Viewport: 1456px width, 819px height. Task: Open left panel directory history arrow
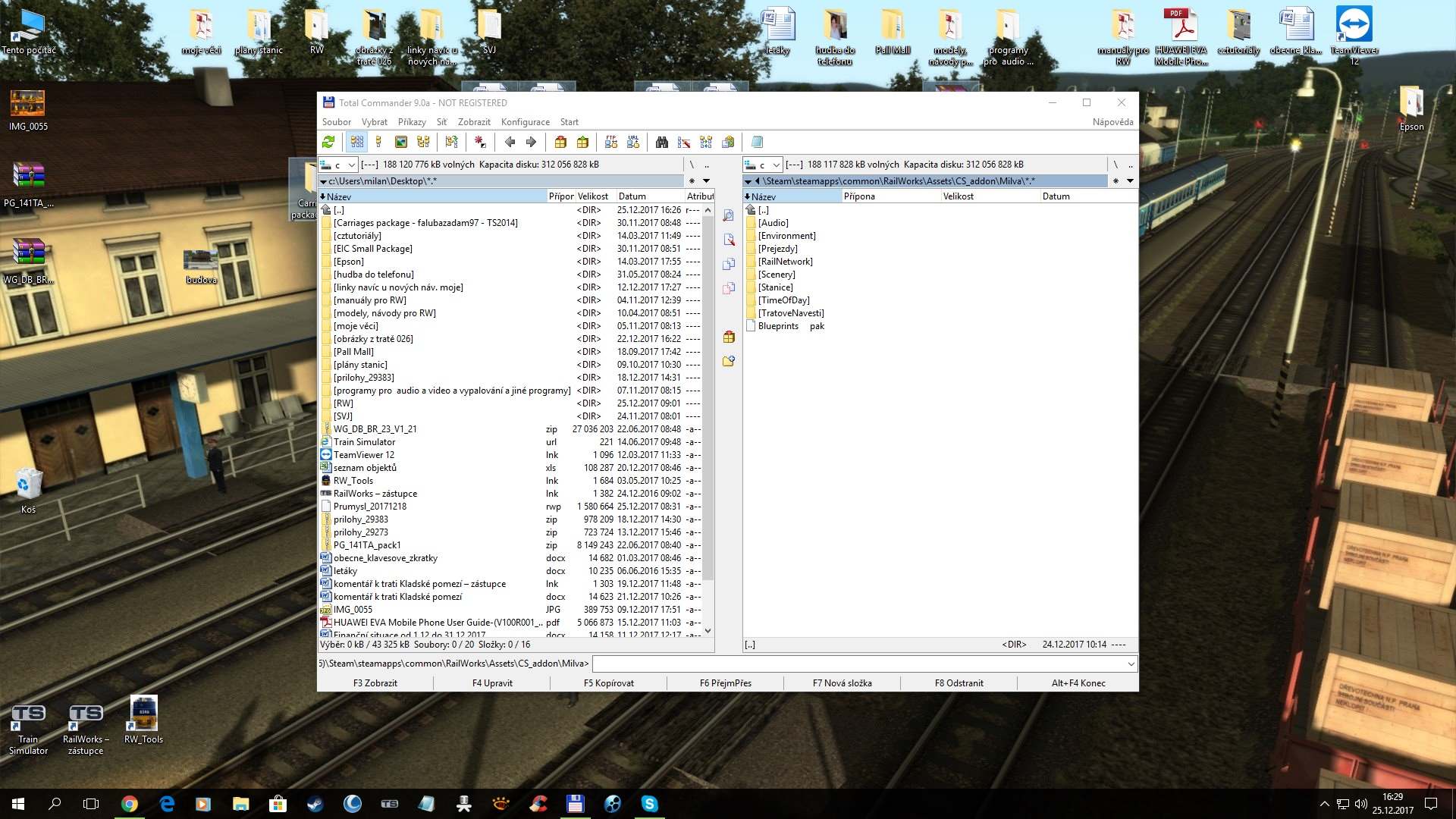(706, 181)
